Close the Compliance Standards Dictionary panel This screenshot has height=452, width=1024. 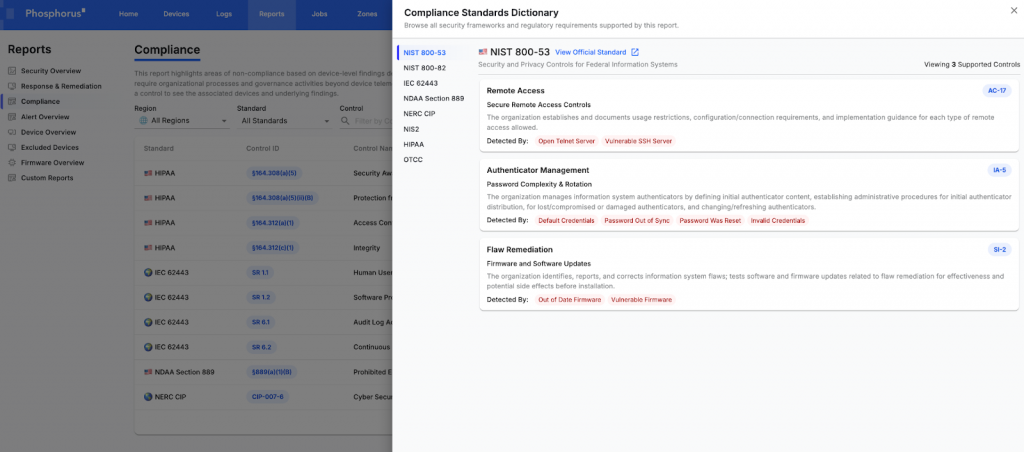coord(1014,10)
